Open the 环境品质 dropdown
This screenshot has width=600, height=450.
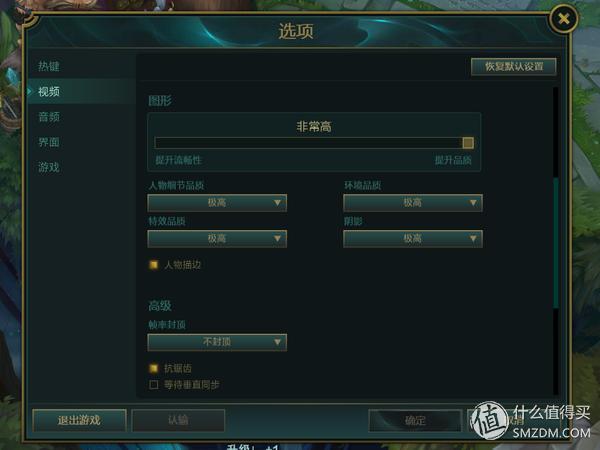click(x=413, y=203)
